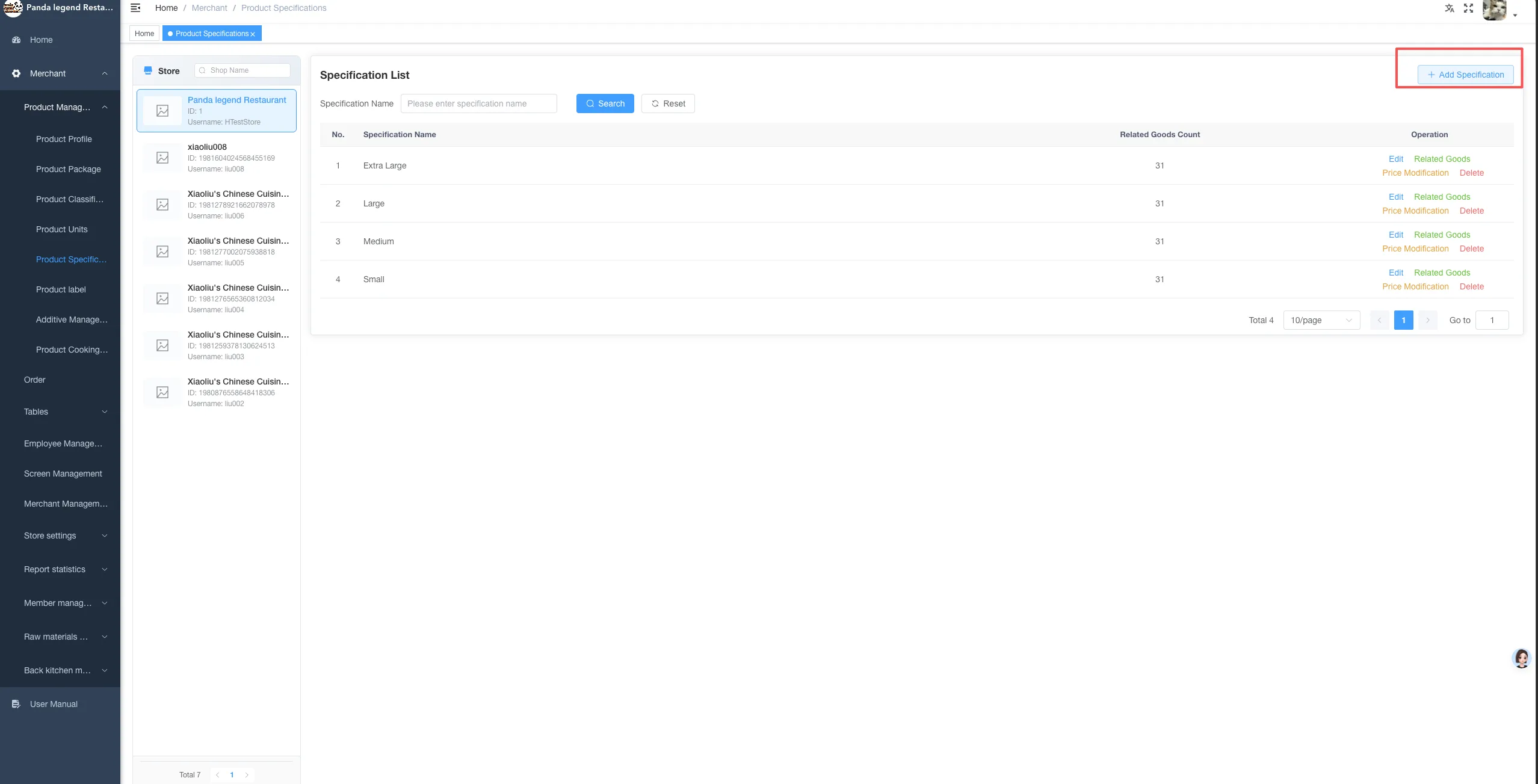
Task: Open Price Modification for Large
Action: tap(1415, 211)
